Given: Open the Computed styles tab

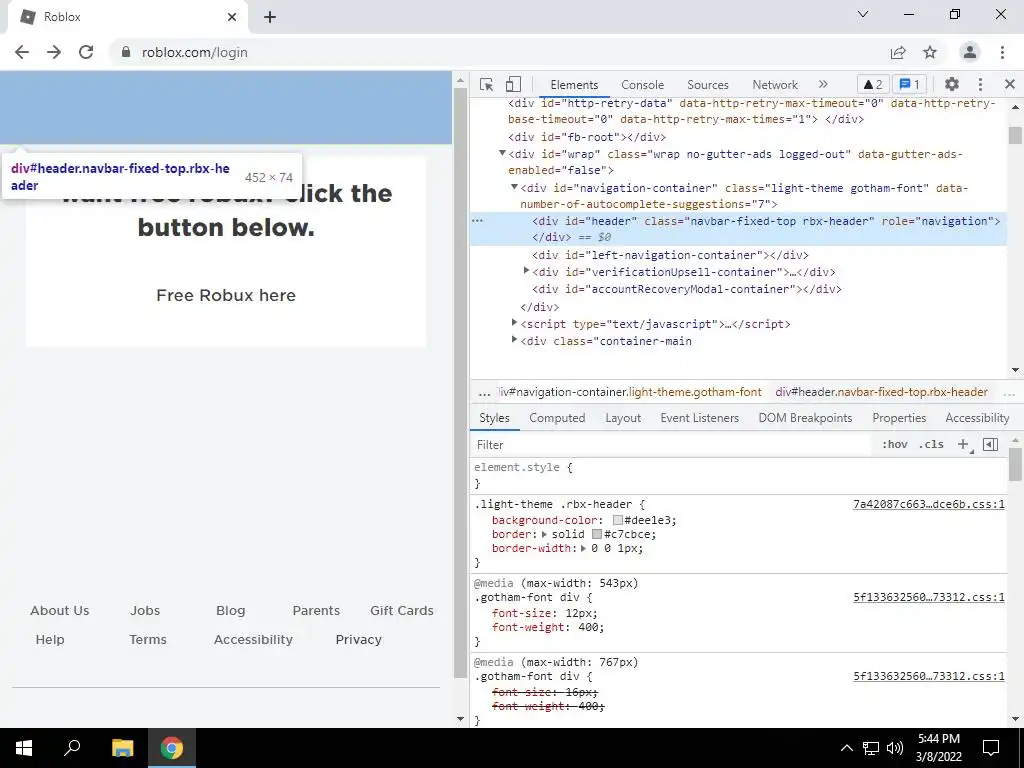Looking at the screenshot, I should pos(557,418).
